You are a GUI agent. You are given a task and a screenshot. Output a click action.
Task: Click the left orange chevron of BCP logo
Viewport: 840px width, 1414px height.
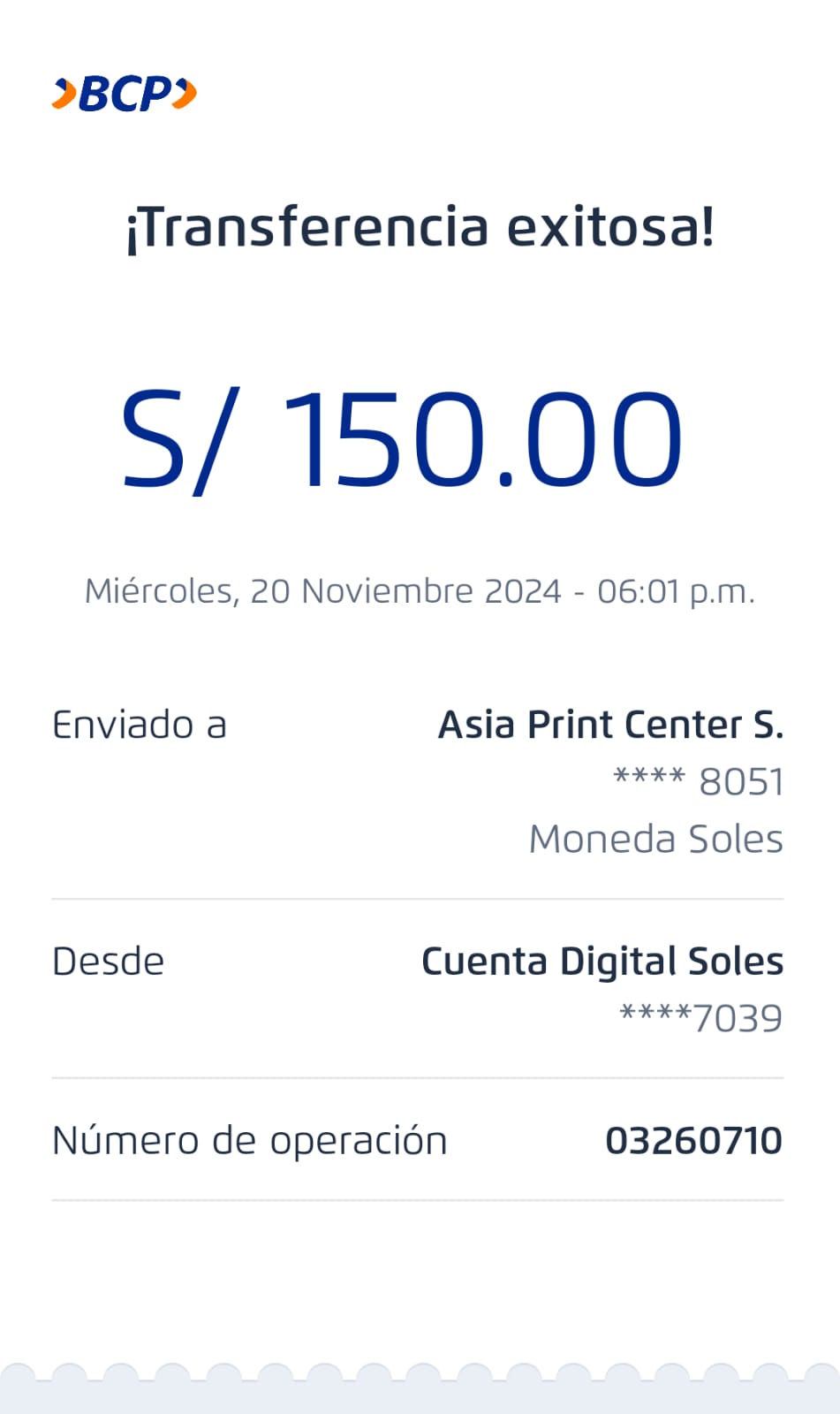(64, 94)
